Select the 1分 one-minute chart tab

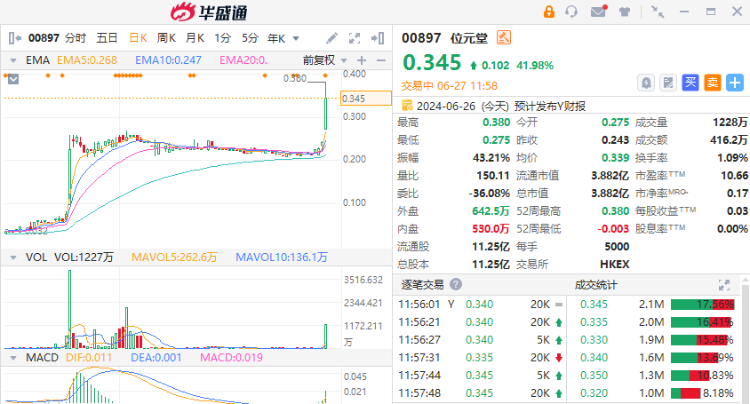click(x=222, y=38)
